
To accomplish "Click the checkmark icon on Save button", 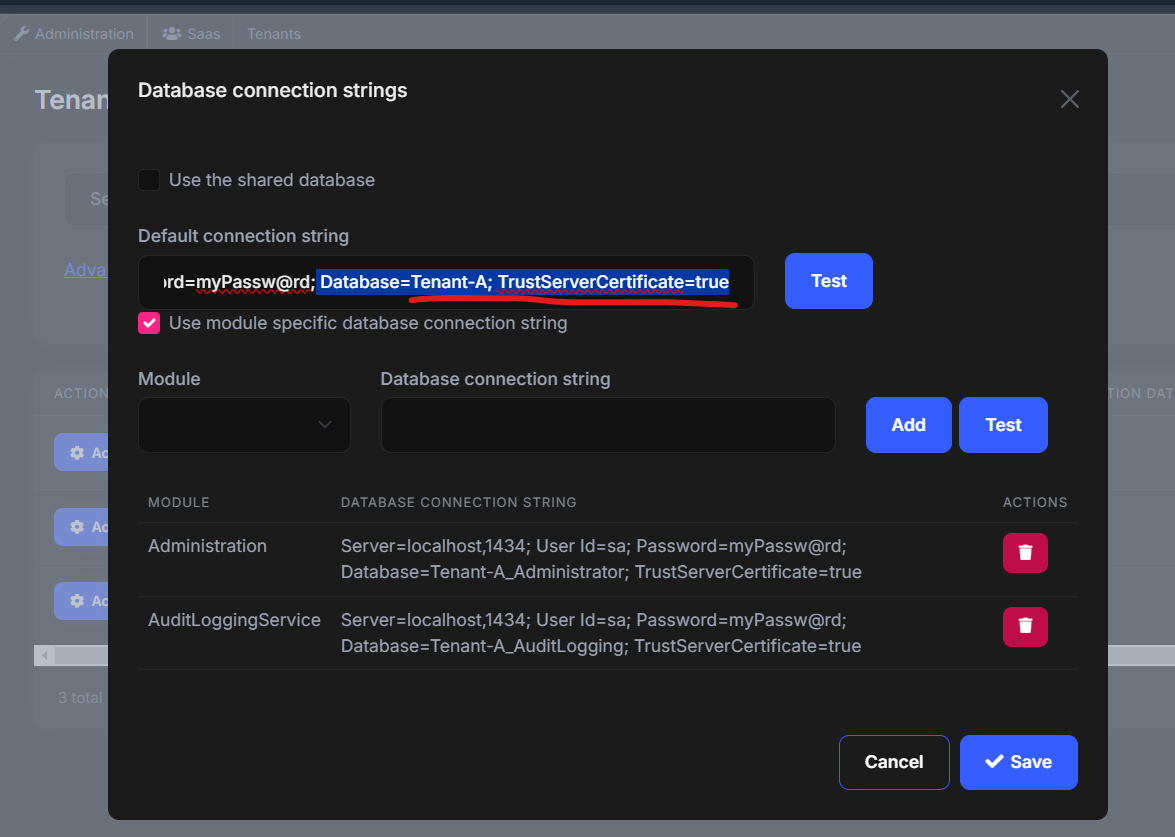I will 993,762.
